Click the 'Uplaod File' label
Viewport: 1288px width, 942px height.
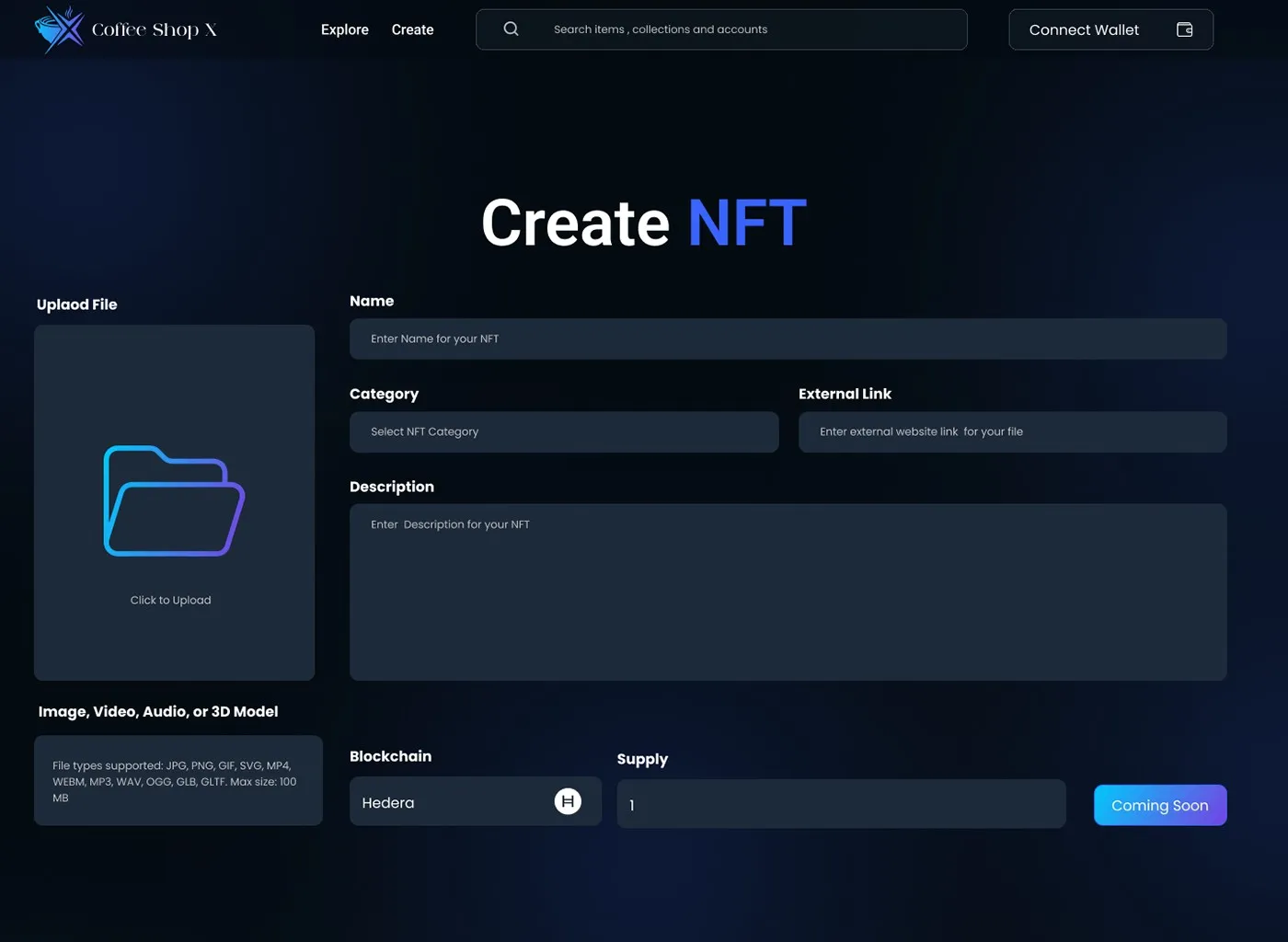(x=77, y=304)
